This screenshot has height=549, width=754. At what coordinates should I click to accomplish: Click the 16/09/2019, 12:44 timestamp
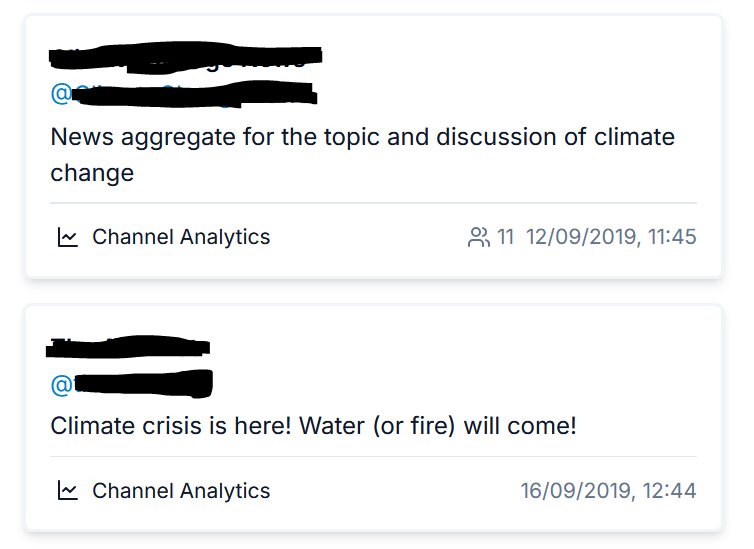[x=608, y=491]
